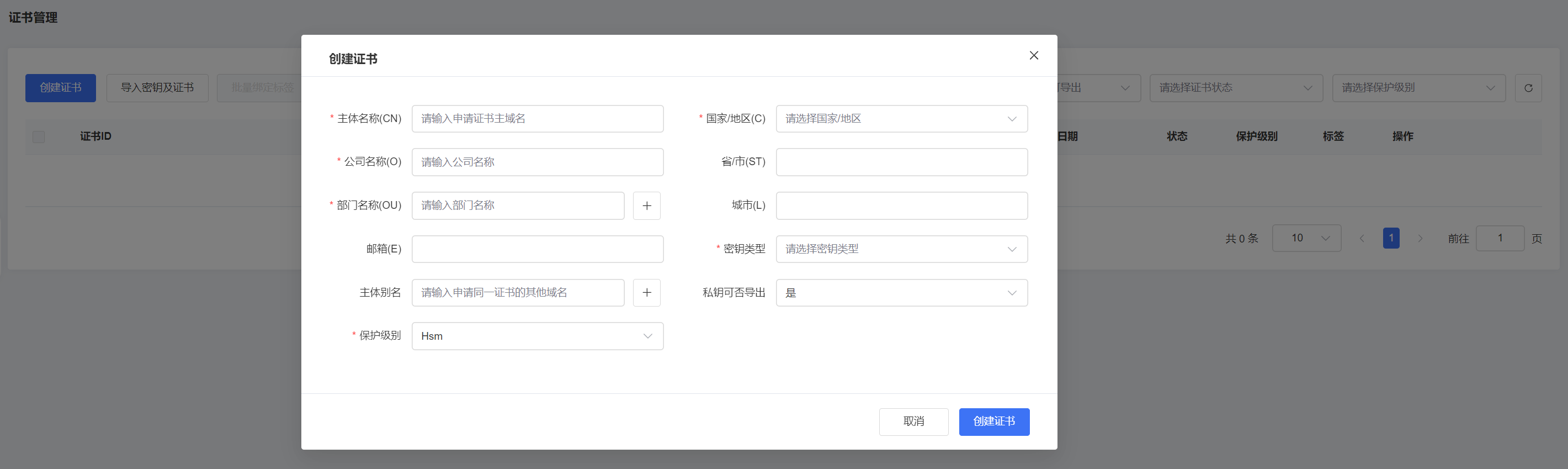Focus the 主体名称(CN) input field
The image size is (1568, 469).
[x=538, y=119]
